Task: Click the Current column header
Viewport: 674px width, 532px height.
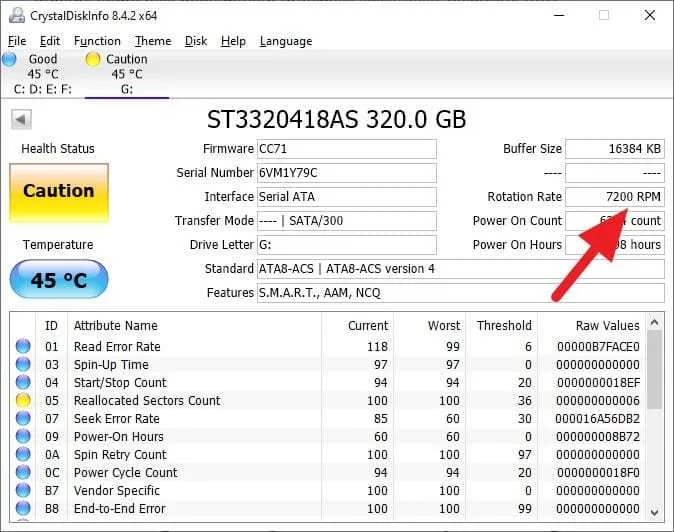Action: (368, 326)
